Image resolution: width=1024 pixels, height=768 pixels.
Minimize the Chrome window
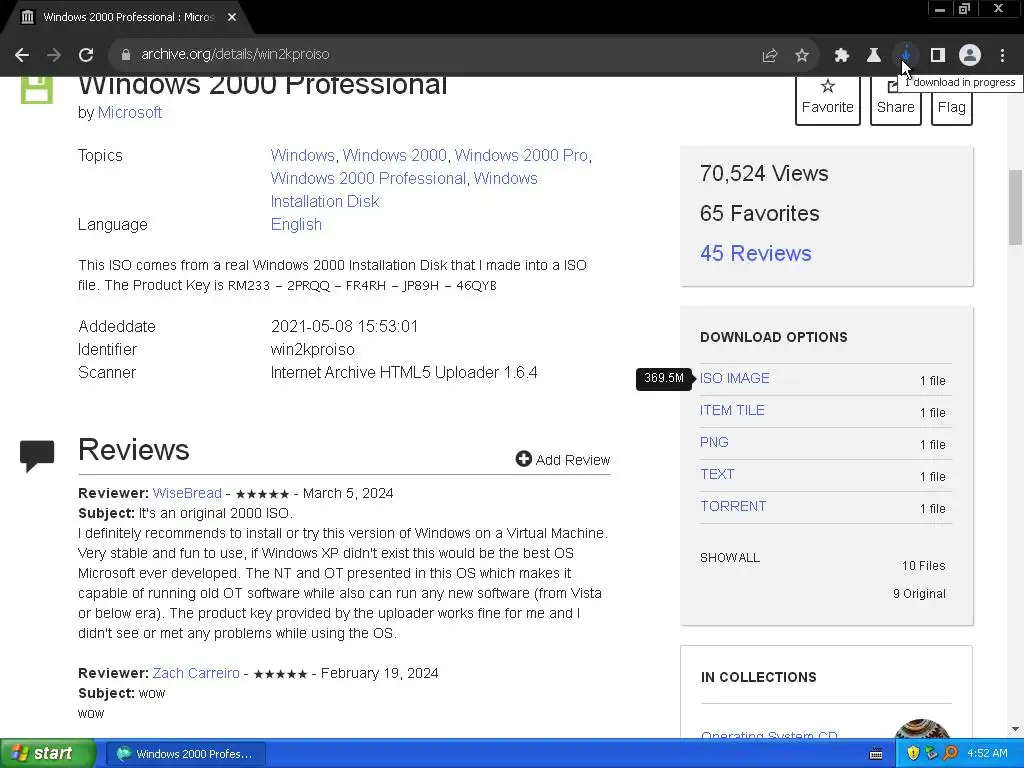(x=940, y=9)
